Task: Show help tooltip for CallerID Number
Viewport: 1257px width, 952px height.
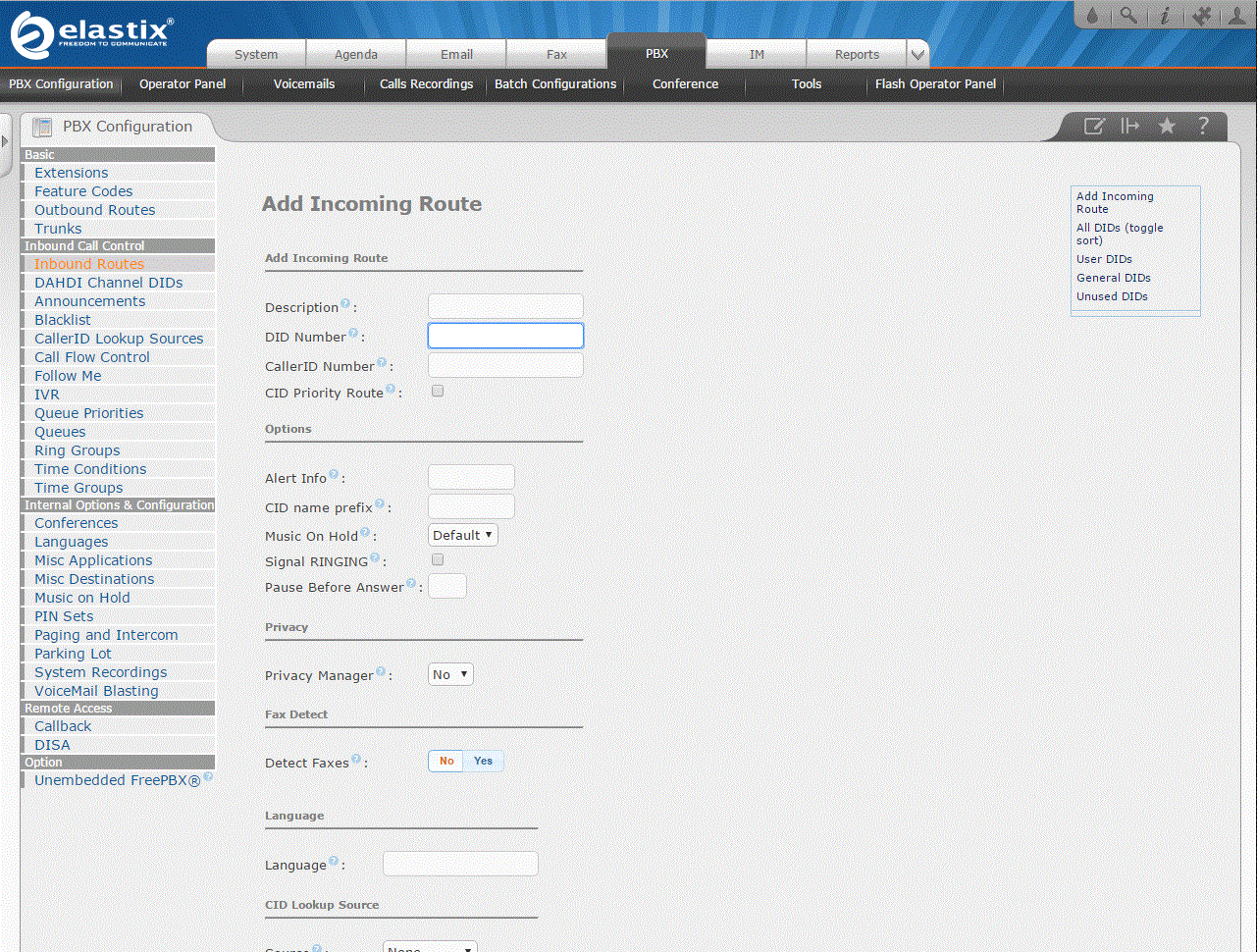Action: point(382,363)
